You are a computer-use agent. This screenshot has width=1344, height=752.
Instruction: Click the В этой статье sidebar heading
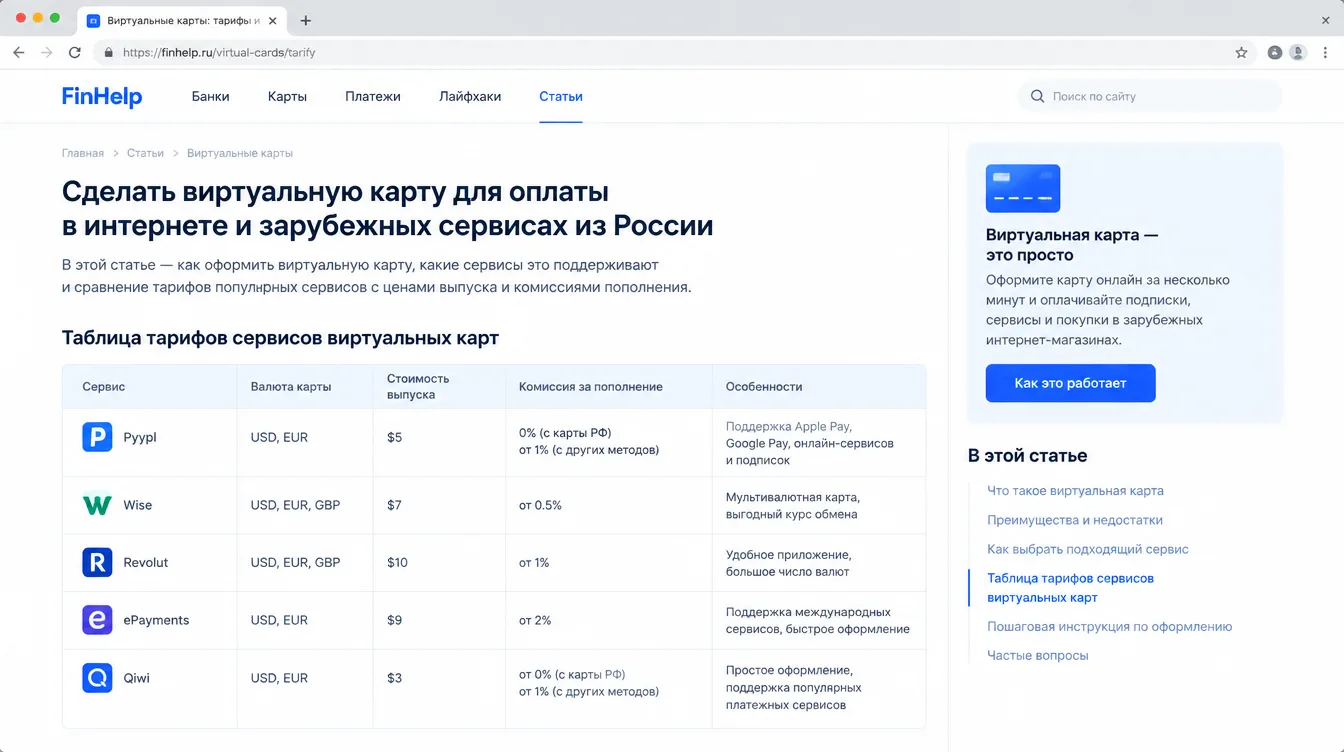1027,456
